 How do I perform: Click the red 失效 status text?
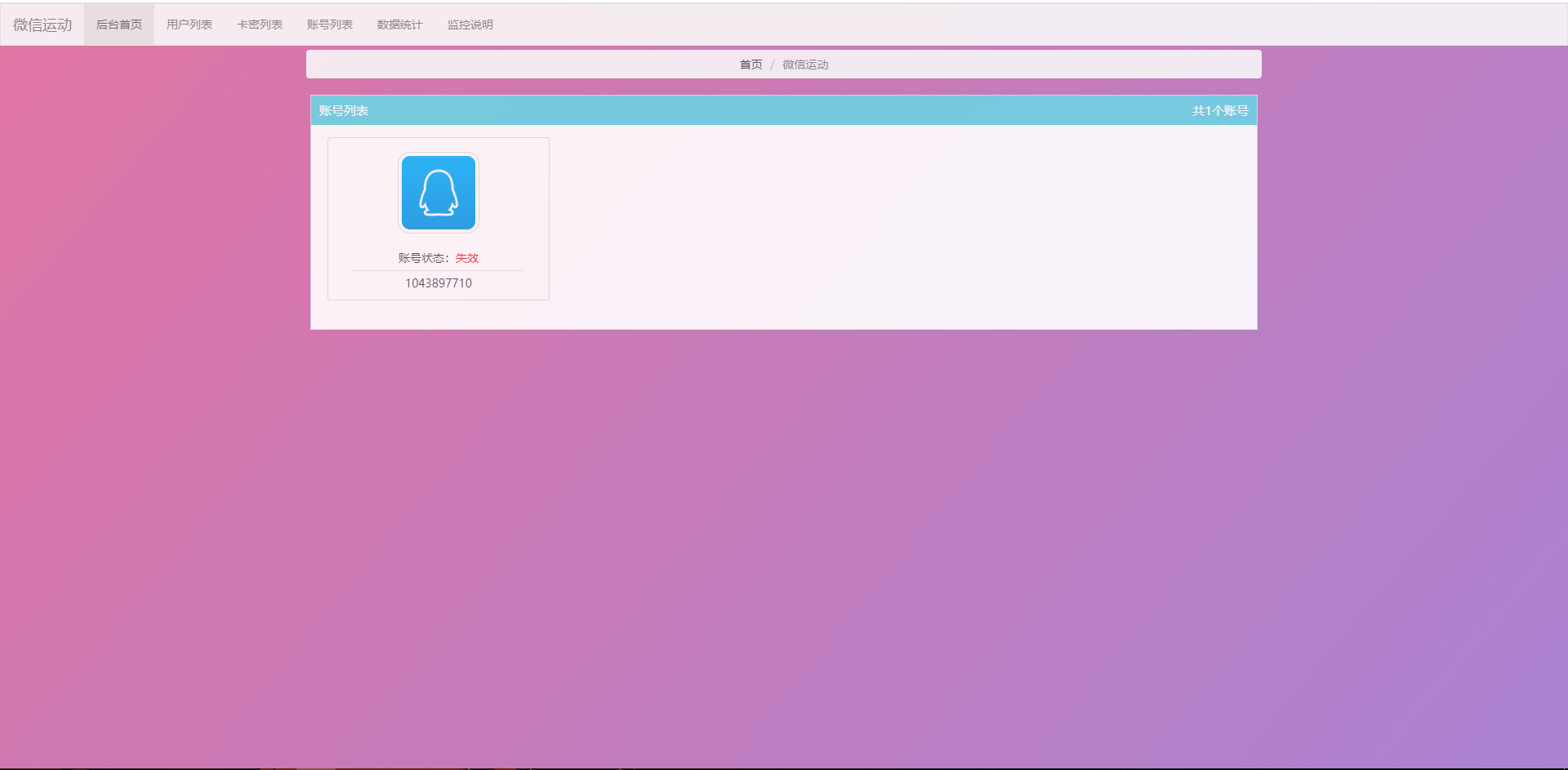pyautogui.click(x=467, y=258)
